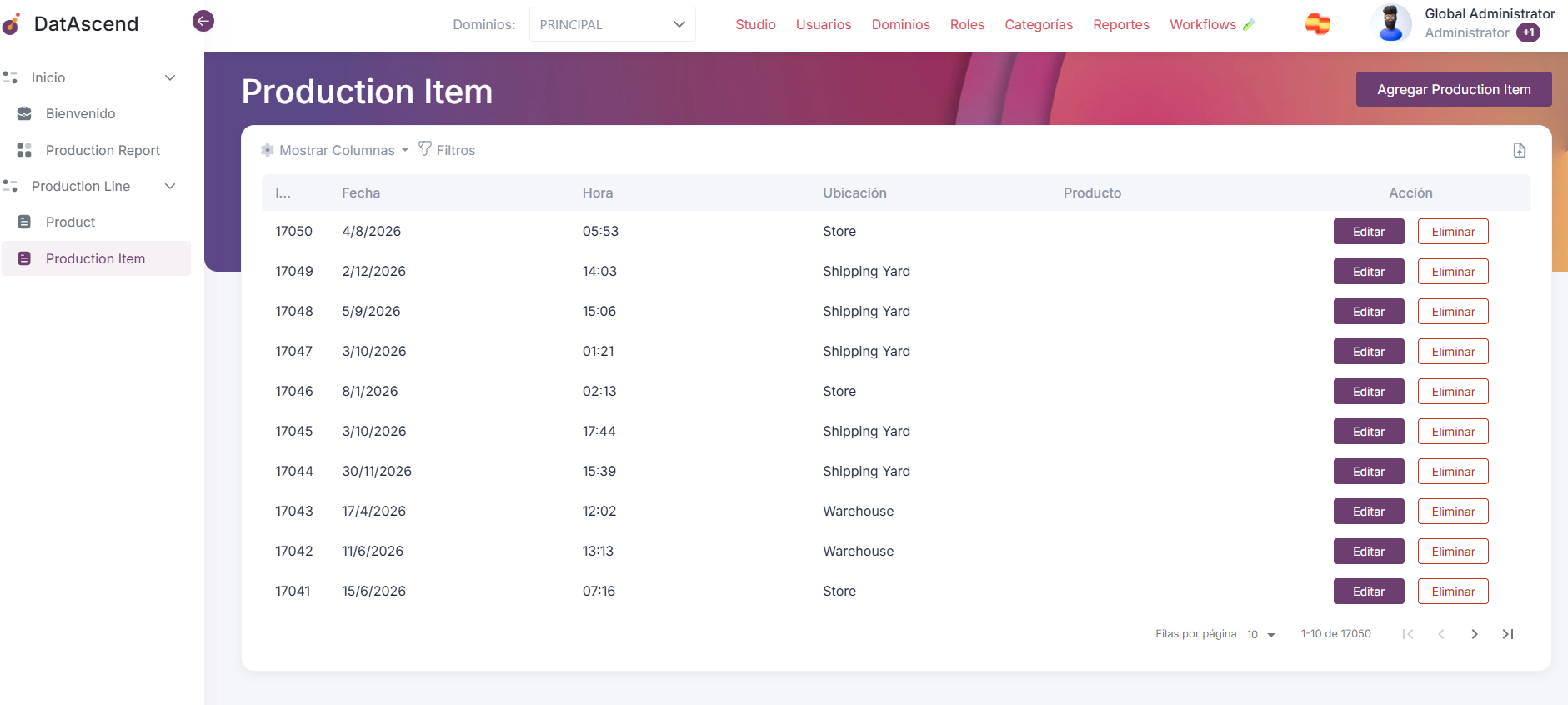This screenshot has height=705, width=1568.
Task: Open the Reportes menu item
Action: pyautogui.click(x=1120, y=25)
